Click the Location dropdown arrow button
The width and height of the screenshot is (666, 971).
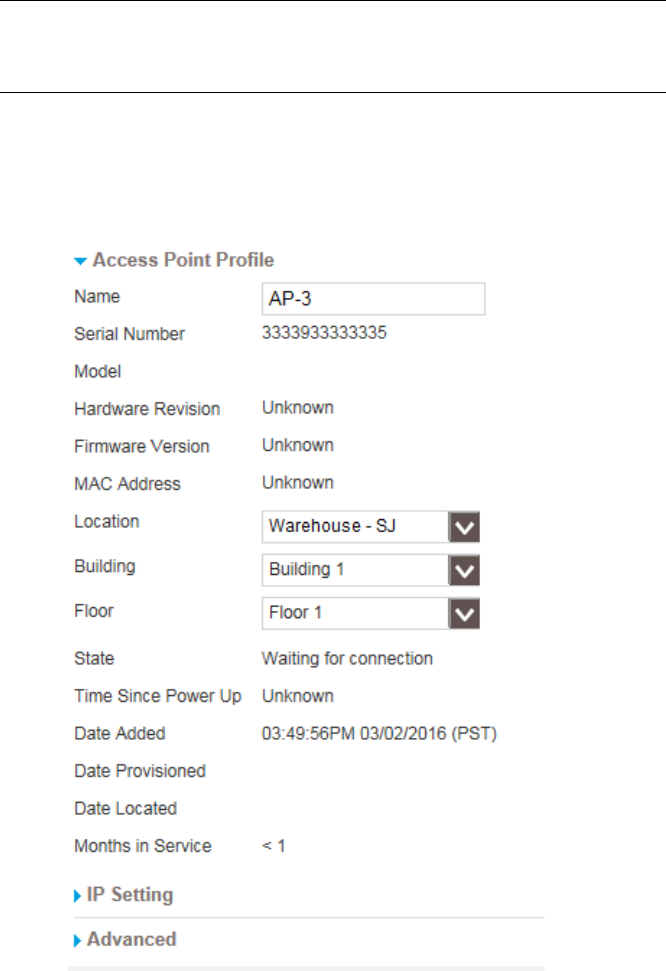point(464,525)
